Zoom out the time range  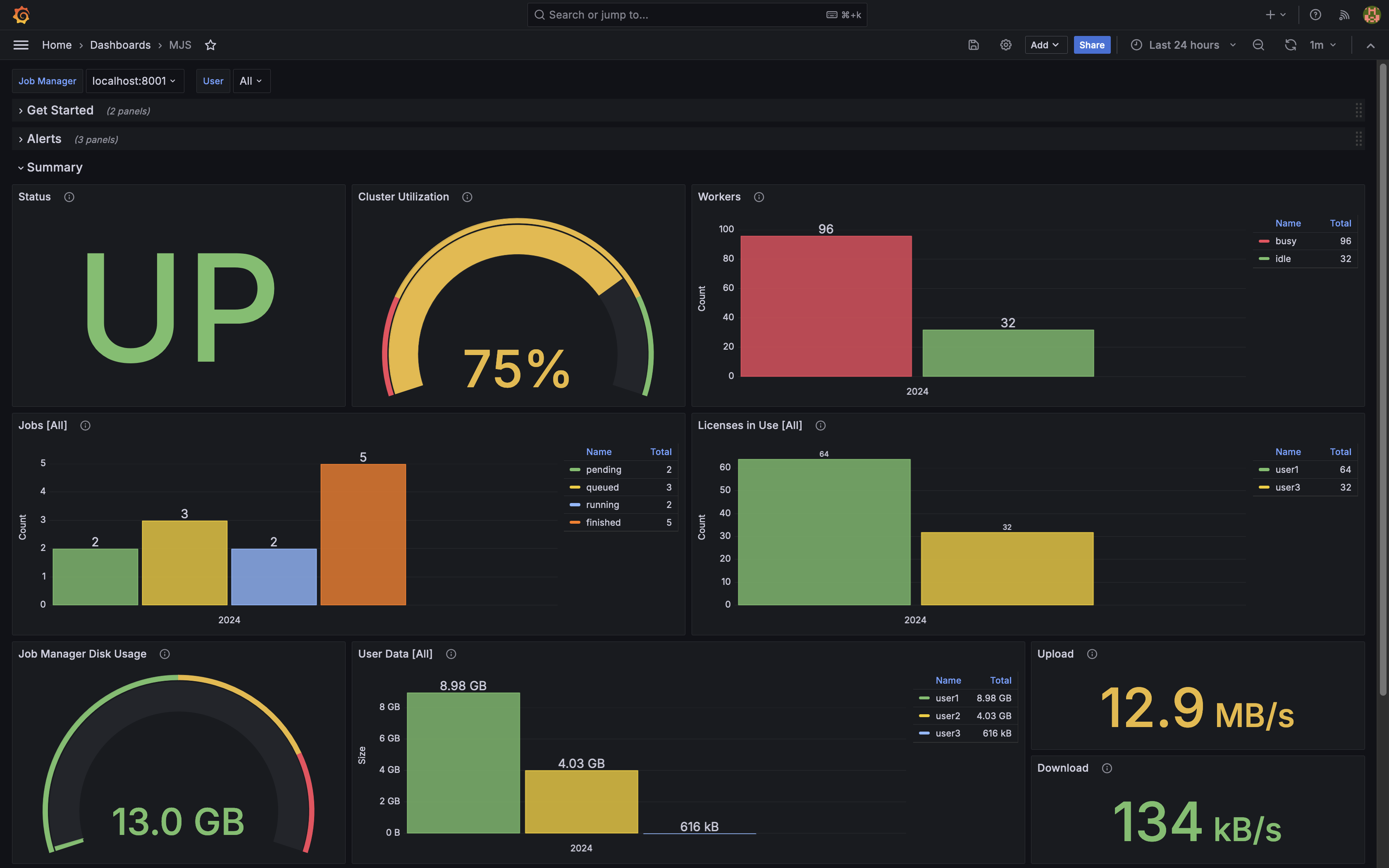[1258, 45]
